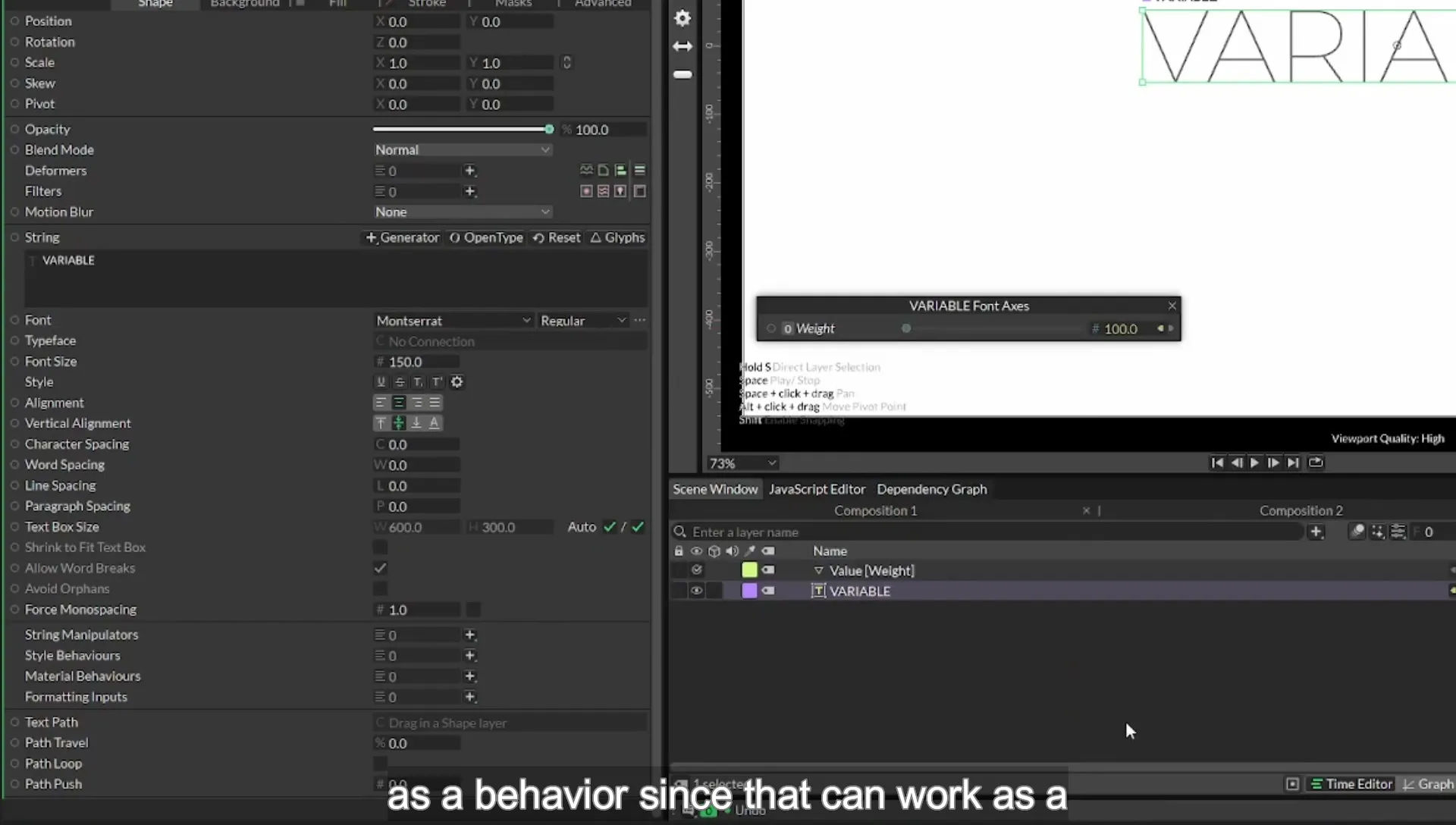Collapse the Value [Weight] layer
This screenshot has height=825, width=1456.
(x=818, y=571)
